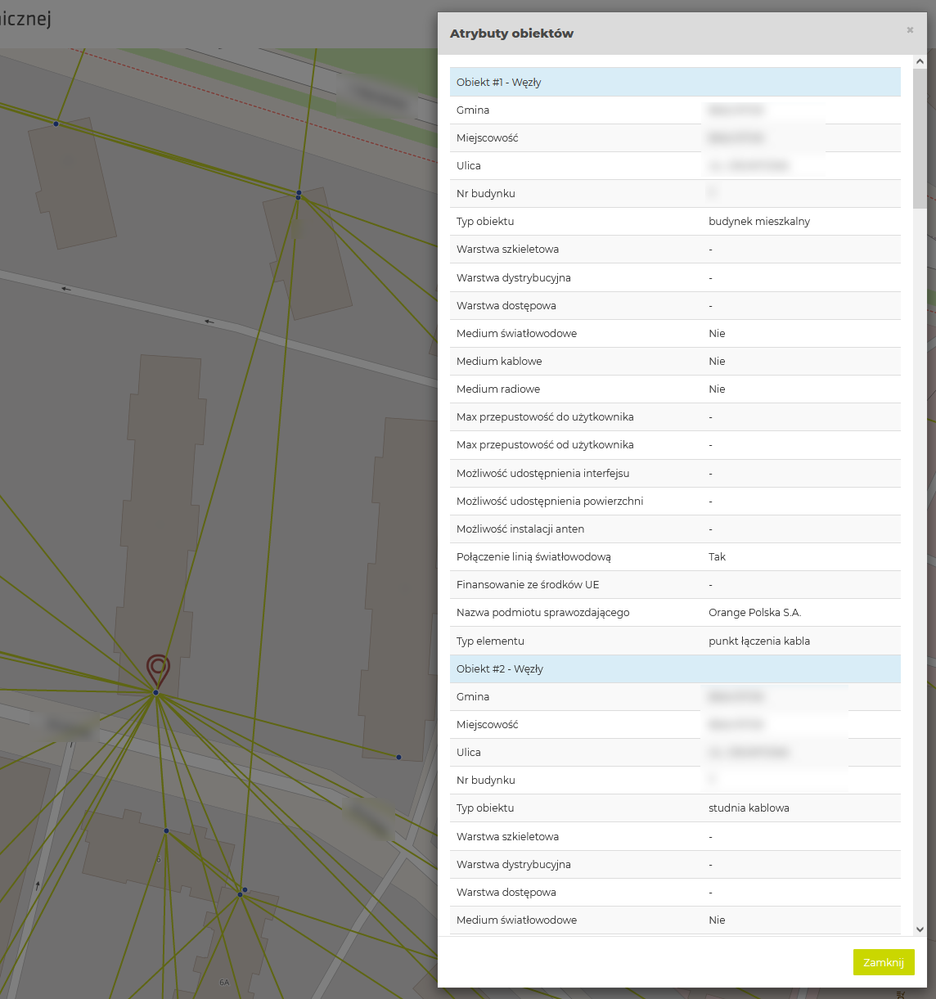This screenshot has height=999, width=936.
Task: Click the Atrybuty obiektów dialog title
Action: click(511, 34)
